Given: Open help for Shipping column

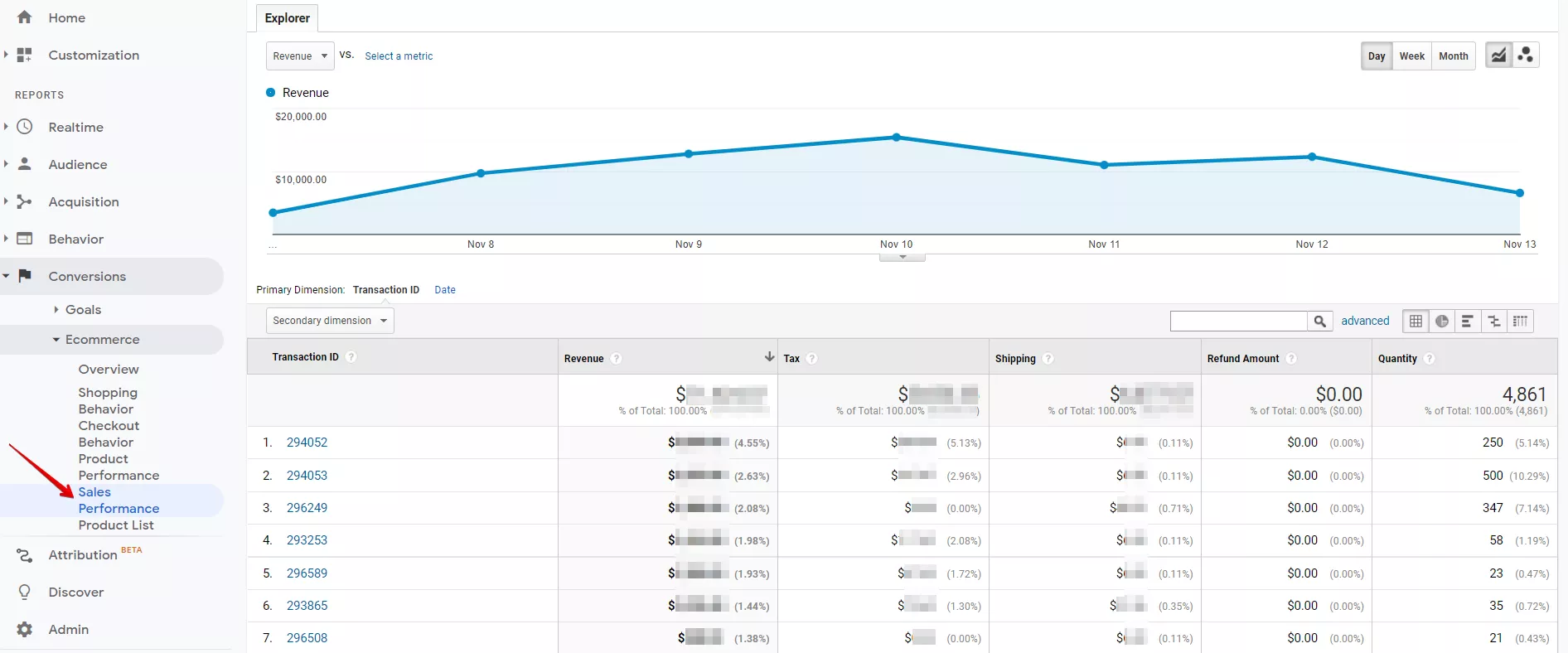Looking at the screenshot, I should (1048, 359).
